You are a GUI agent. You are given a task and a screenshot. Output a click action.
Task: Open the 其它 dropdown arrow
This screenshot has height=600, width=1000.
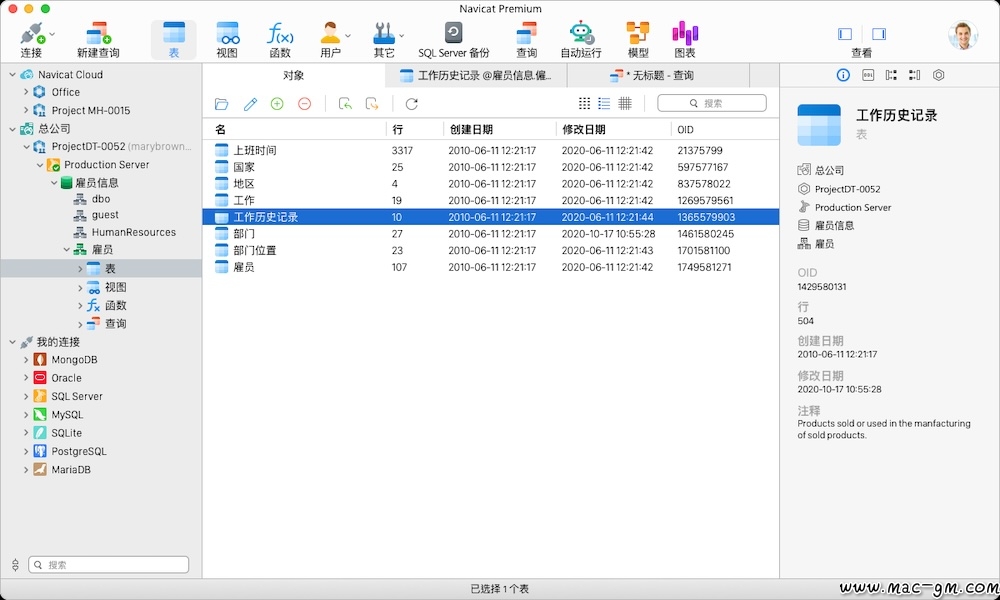(x=402, y=36)
